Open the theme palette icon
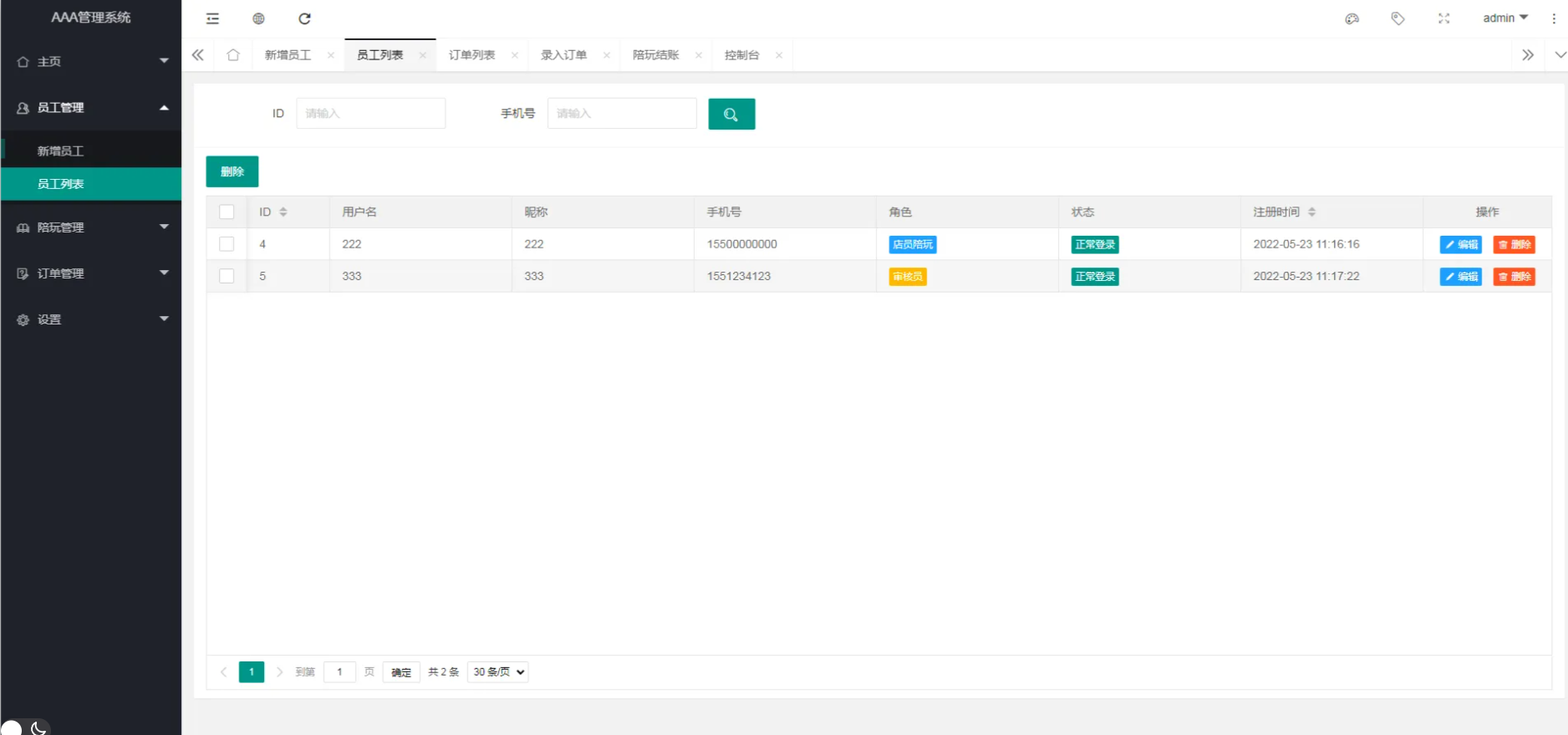This screenshot has width=1568, height=735. (x=1352, y=18)
